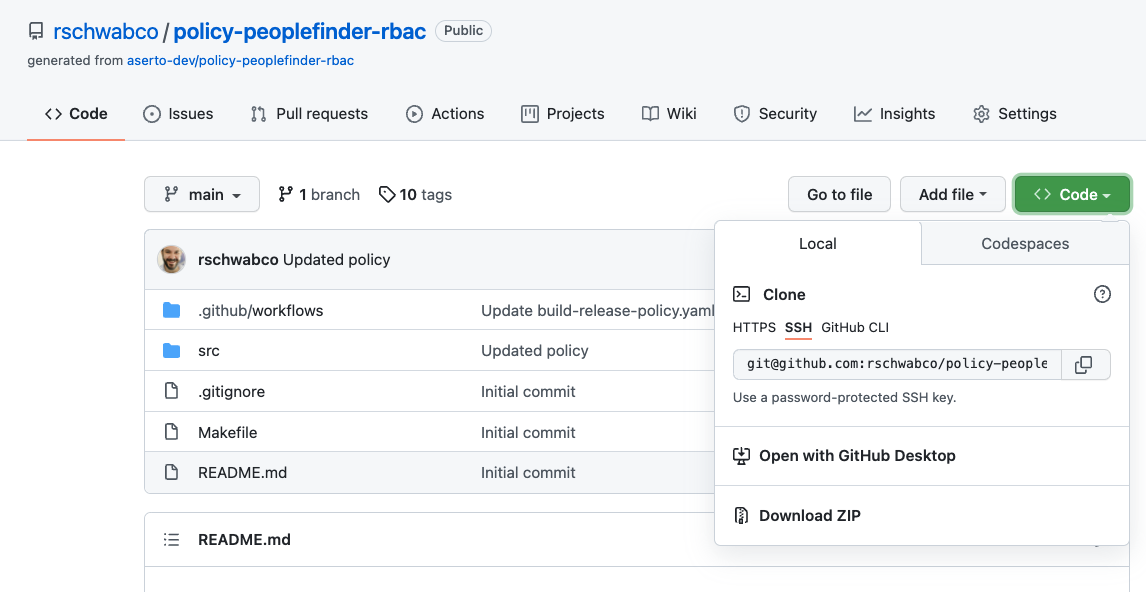This screenshot has width=1146, height=592.
Task: Open the Settings gear tab
Action: [1014, 114]
